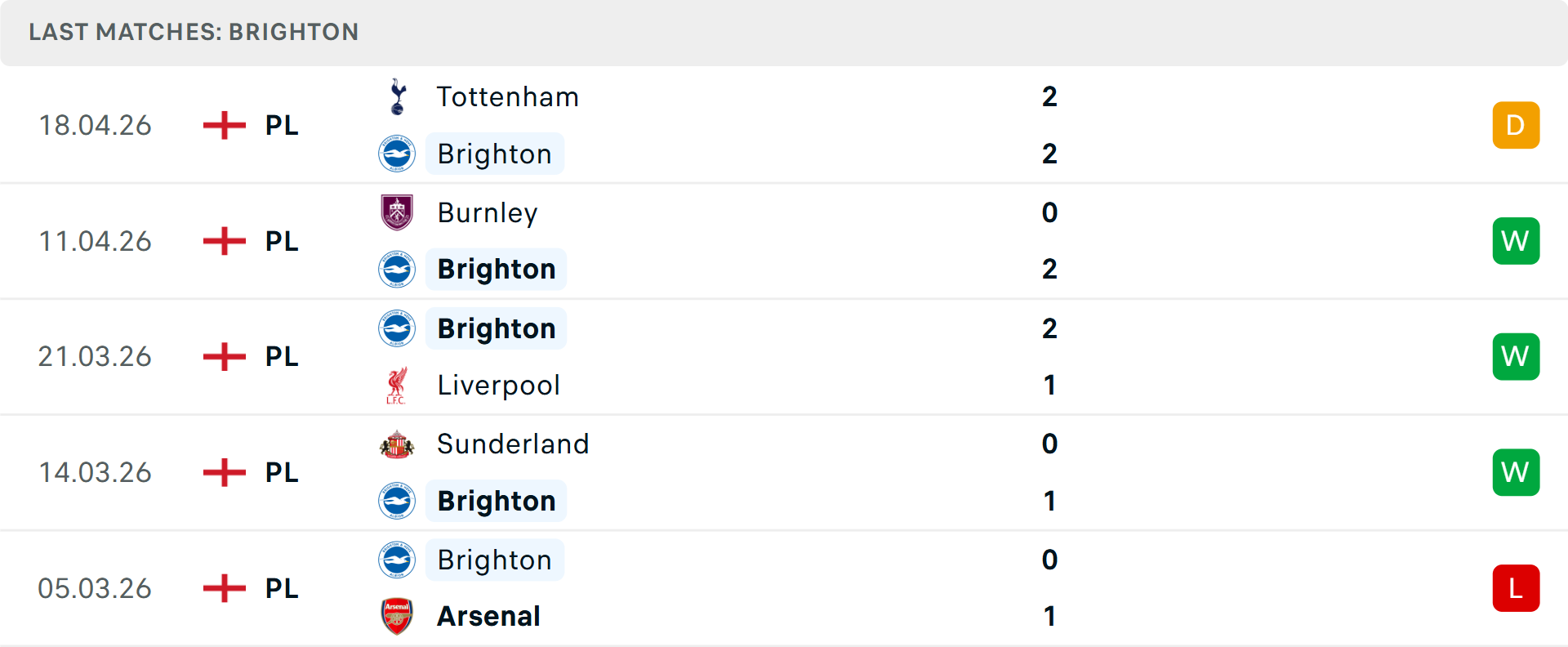Viewport: 1568px width, 647px height.
Task: Select the Sunderland team name
Action: click(x=513, y=444)
